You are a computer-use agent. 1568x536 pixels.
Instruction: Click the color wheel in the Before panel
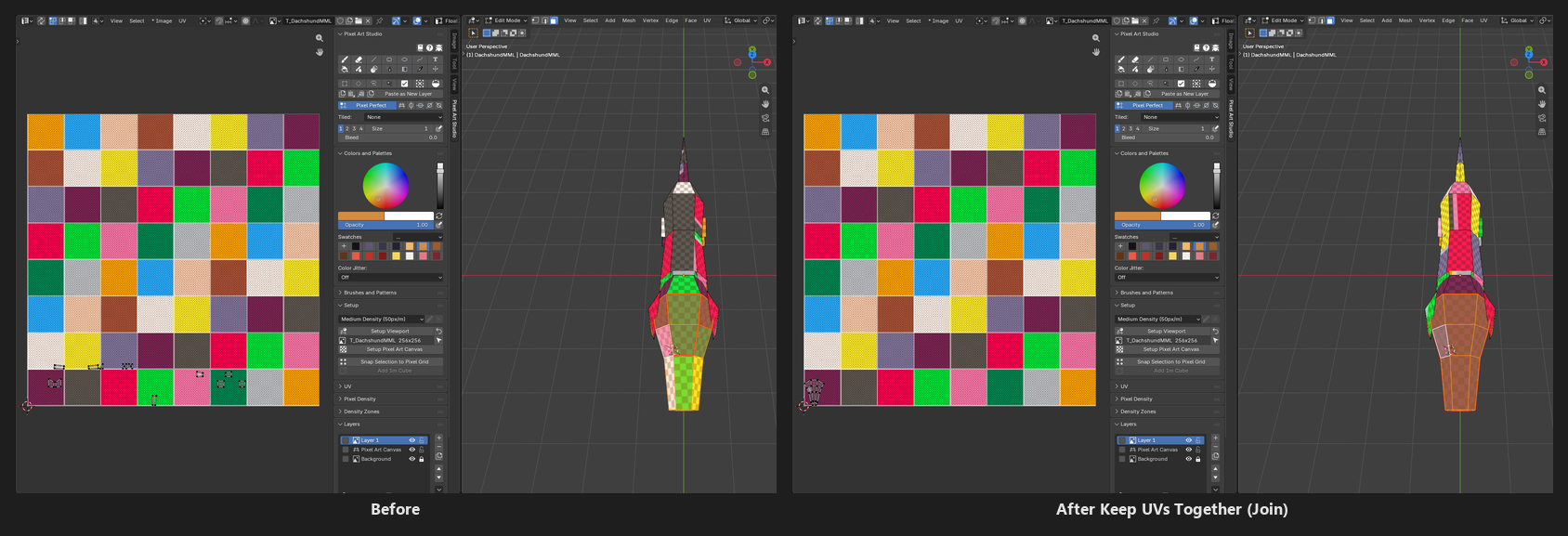pyautogui.click(x=385, y=185)
